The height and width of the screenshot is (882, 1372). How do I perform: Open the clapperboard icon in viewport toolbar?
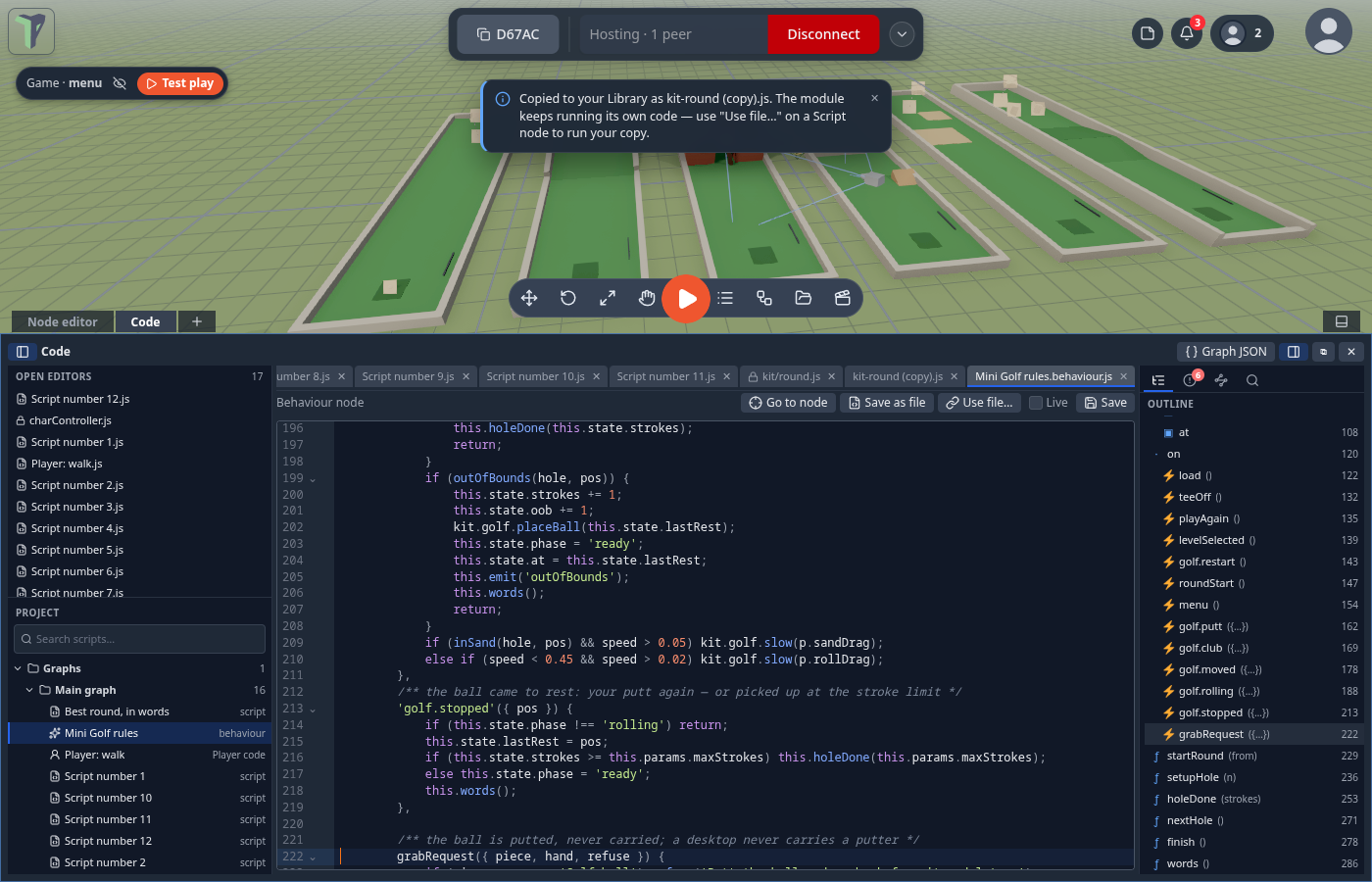tap(843, 298)
